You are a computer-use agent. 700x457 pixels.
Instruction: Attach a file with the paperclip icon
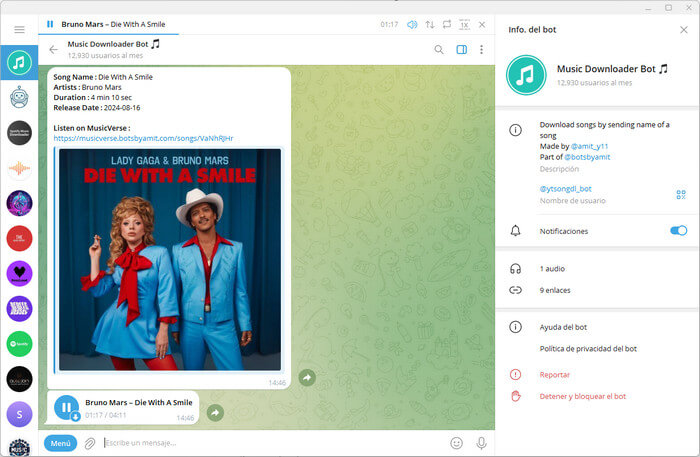(x=90, y=443)
